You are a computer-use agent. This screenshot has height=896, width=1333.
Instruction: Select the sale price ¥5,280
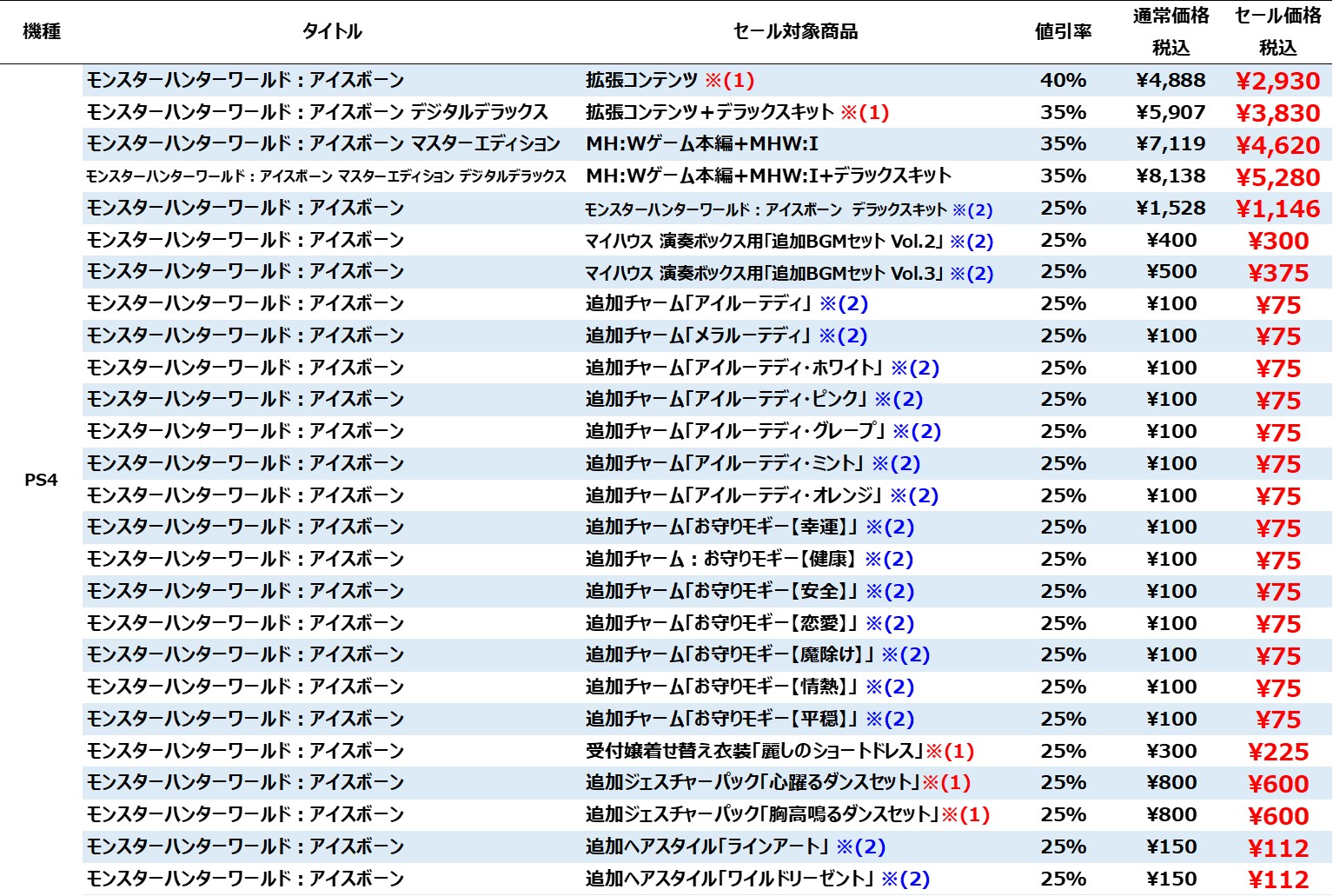pyautogui.click(x=1278, y=177)
